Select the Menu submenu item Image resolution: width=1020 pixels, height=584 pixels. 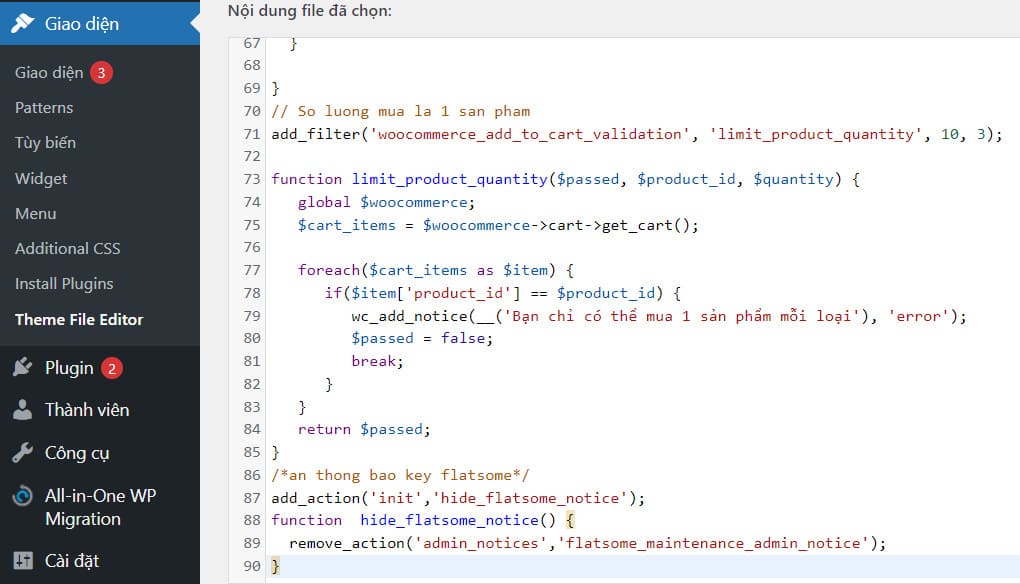click(x=35, y=214)
